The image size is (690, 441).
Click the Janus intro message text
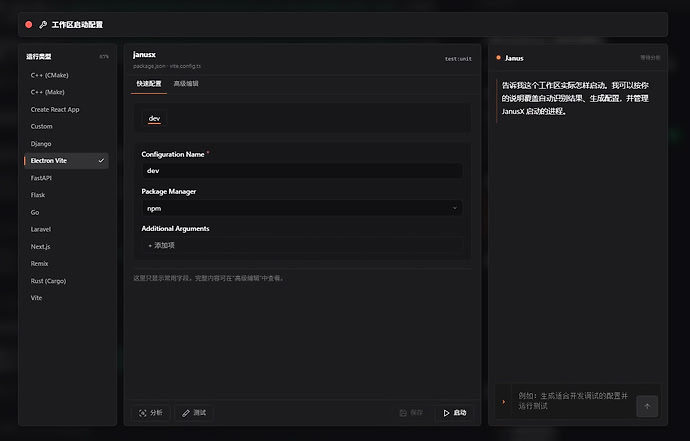coord(575,98)
